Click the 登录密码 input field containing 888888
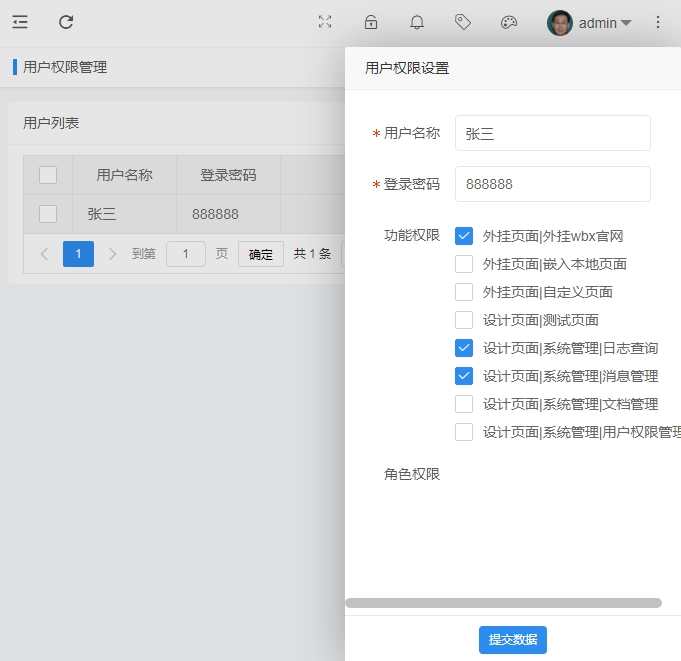This screenshot has width=681, height=661. 552,184
